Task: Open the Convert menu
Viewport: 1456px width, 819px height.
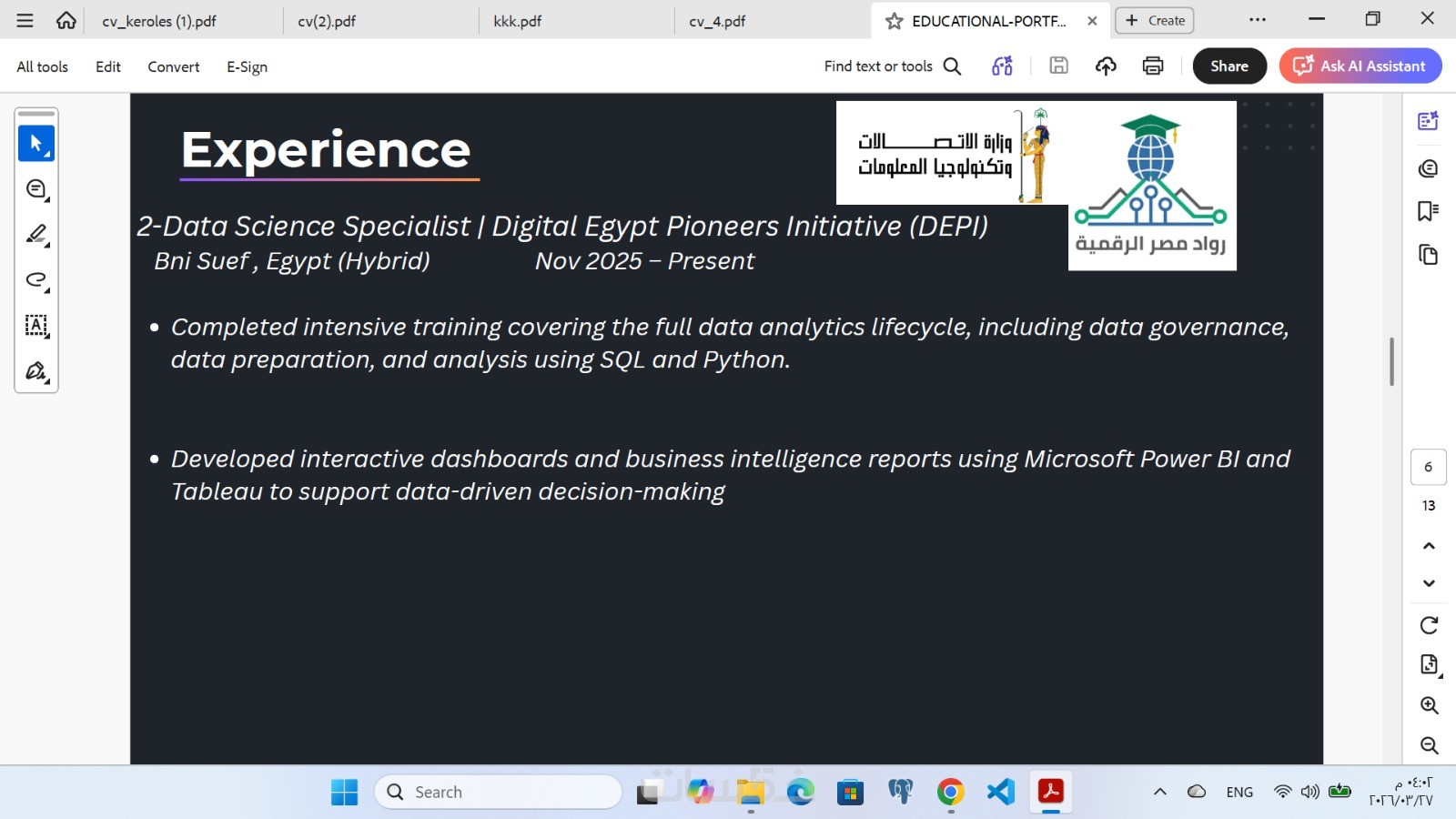Action: pyautogui.click(x=173, y=66)
